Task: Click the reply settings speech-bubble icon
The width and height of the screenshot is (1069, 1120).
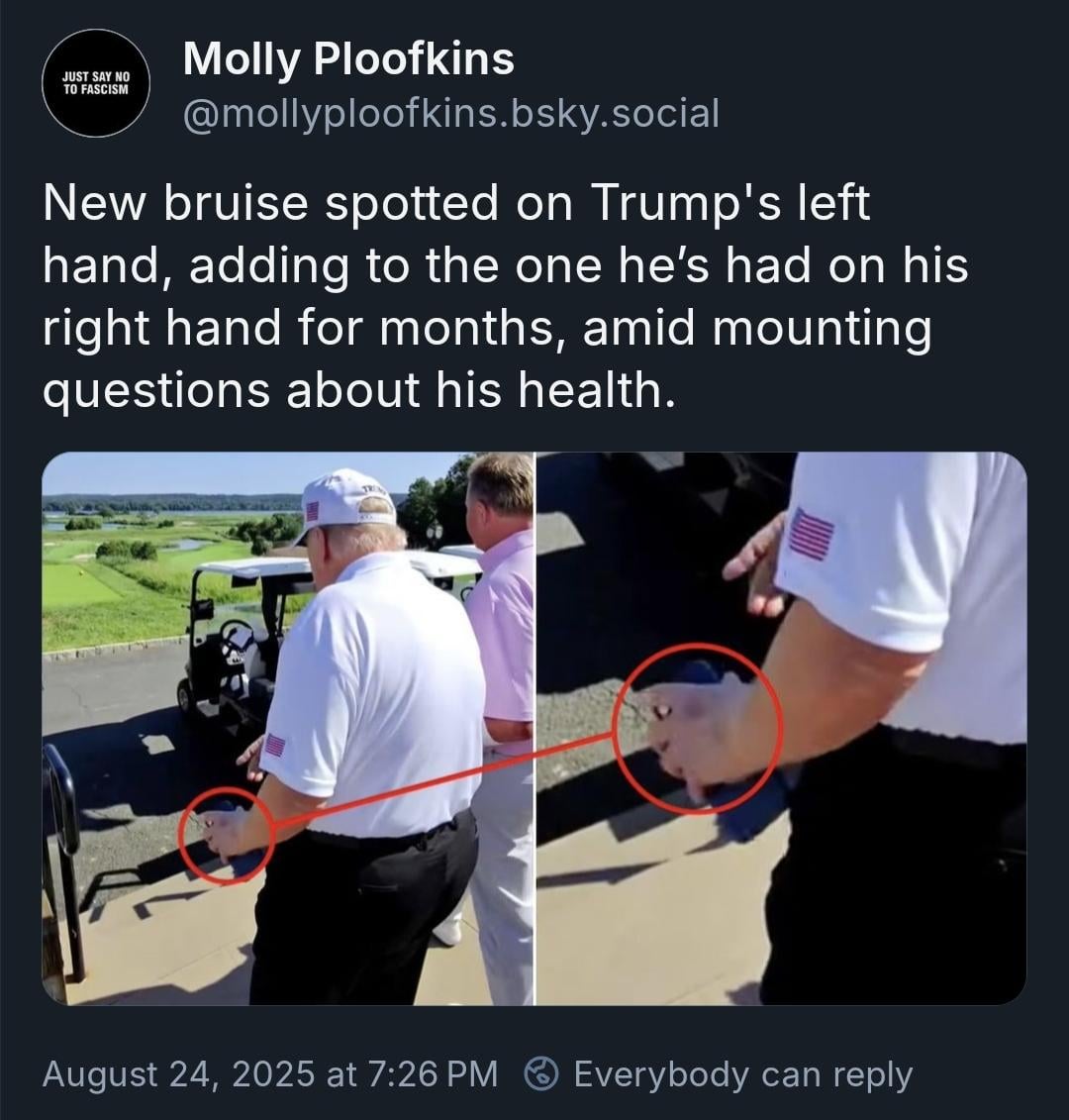Action: [541, 1073]
